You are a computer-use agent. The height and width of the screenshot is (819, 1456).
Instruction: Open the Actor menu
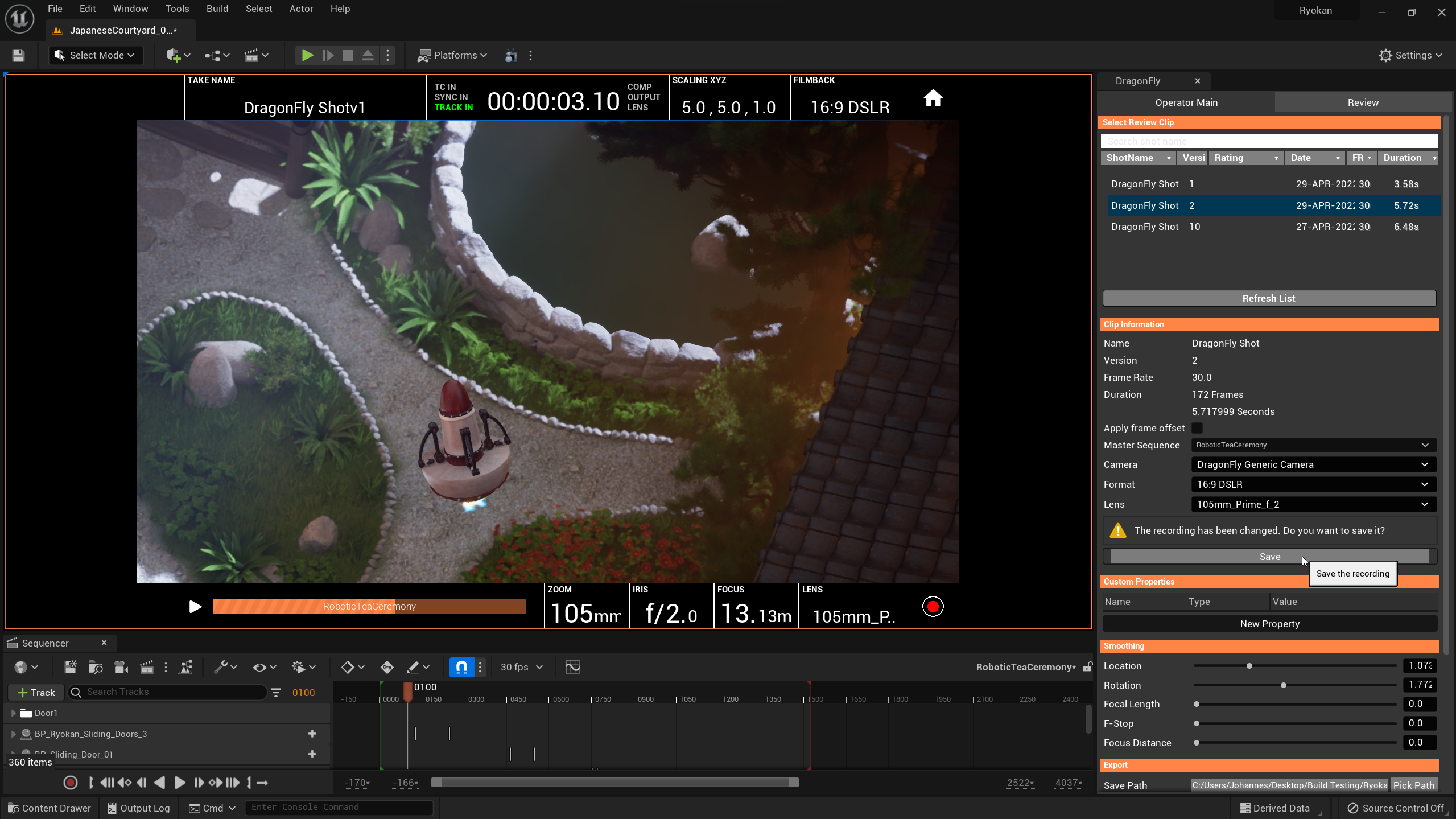[x=301, y=9]
